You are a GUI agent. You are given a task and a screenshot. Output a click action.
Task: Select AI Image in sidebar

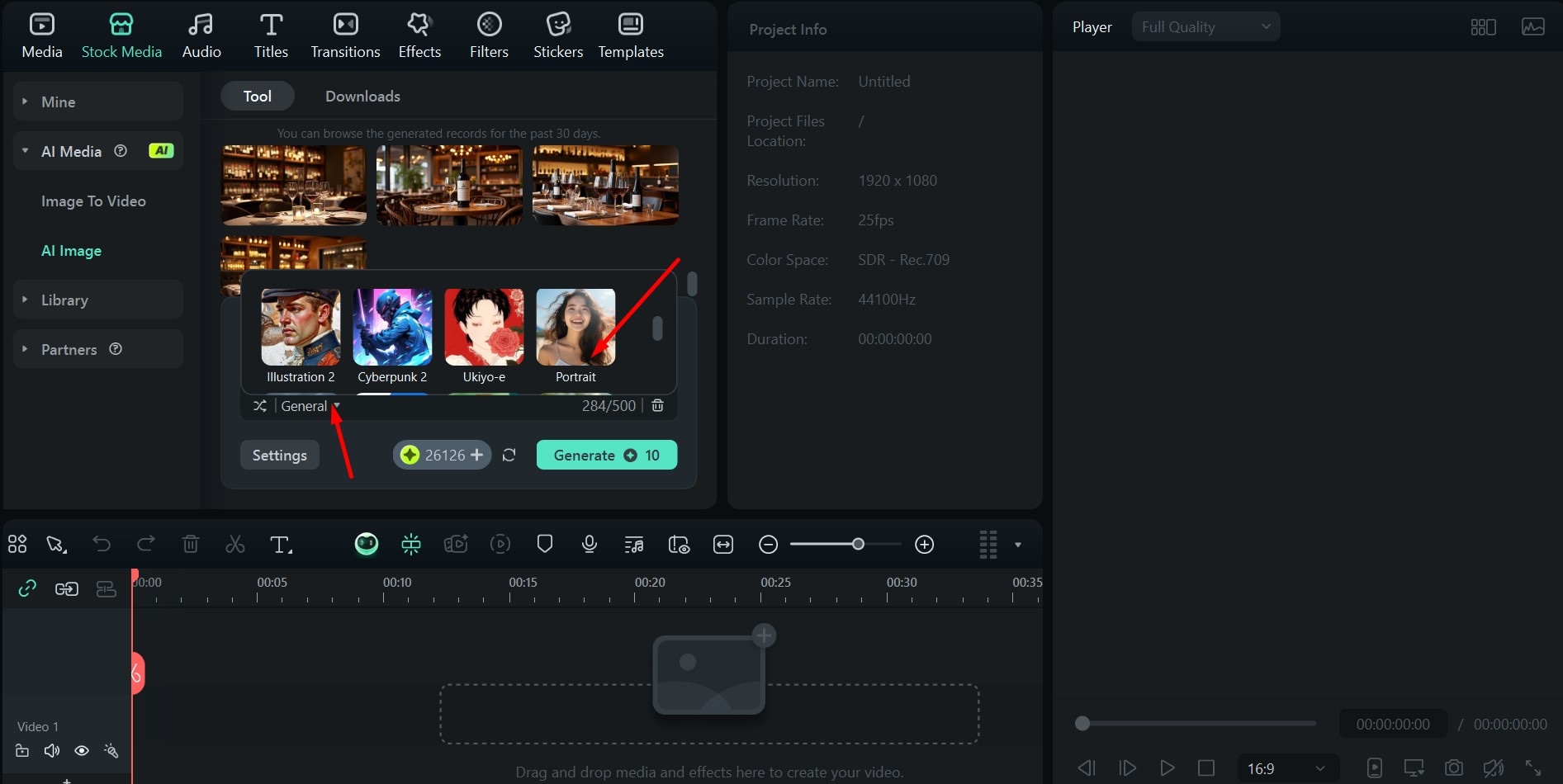(71, 251)
